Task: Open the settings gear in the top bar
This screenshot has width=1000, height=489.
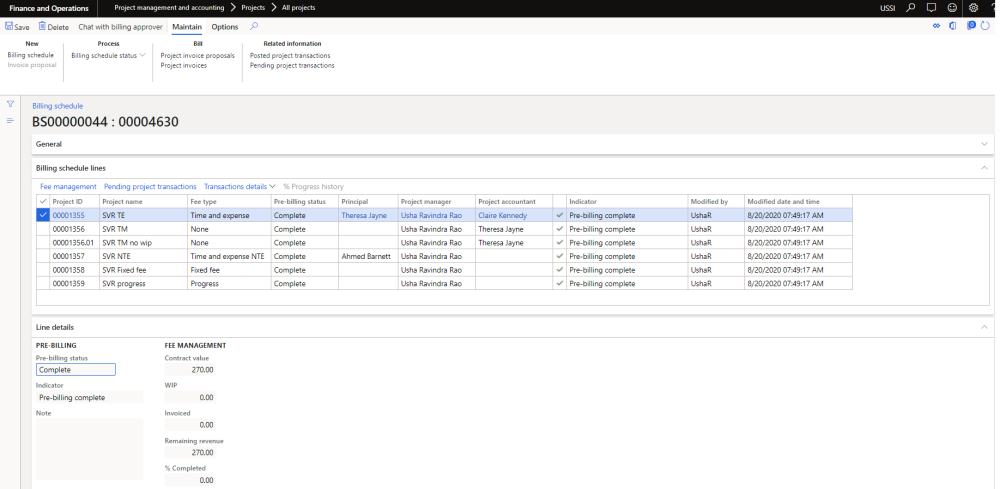Action: point(973,7)
